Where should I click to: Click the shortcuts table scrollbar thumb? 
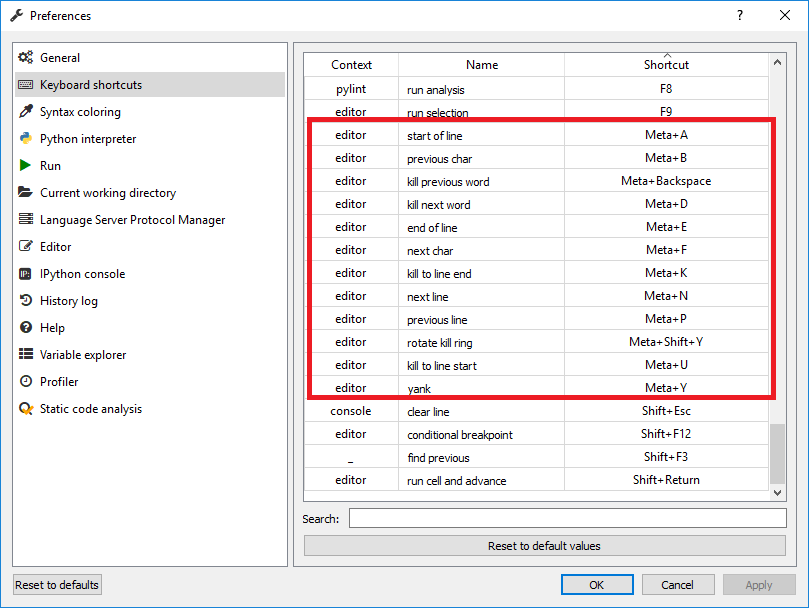[x=778, y=453]
